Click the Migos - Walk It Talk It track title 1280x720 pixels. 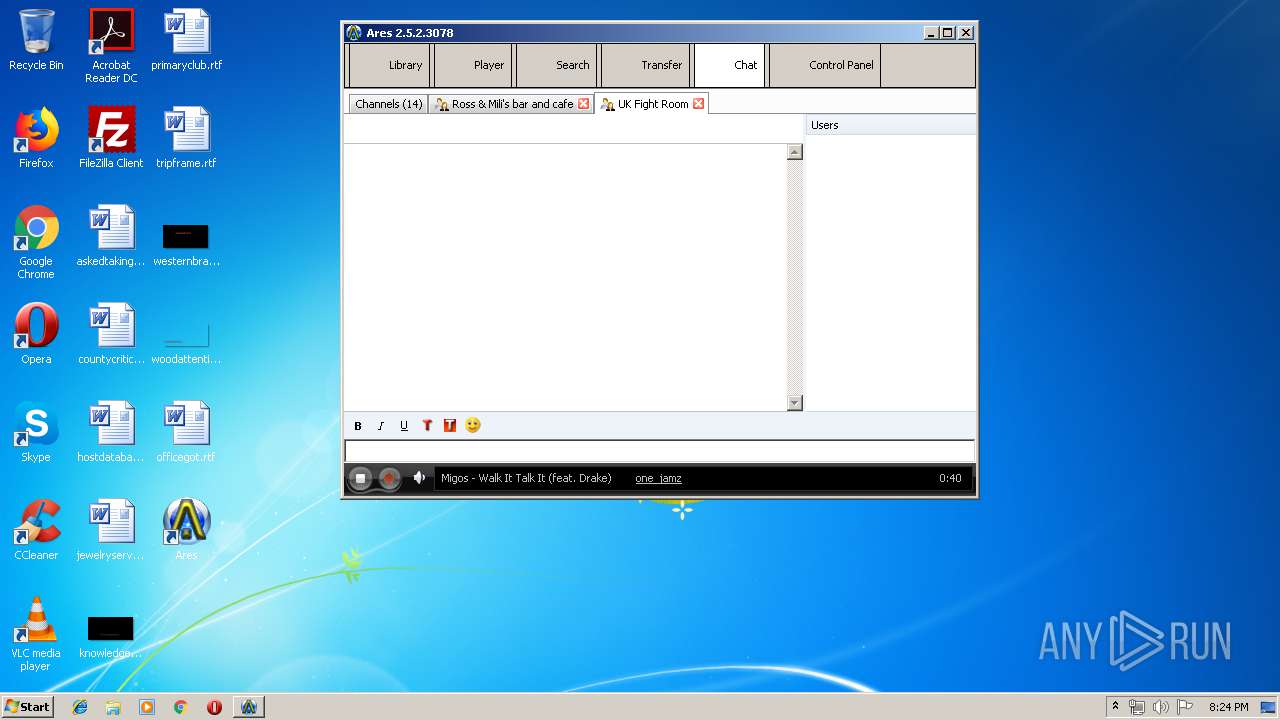tap(526, 478)
